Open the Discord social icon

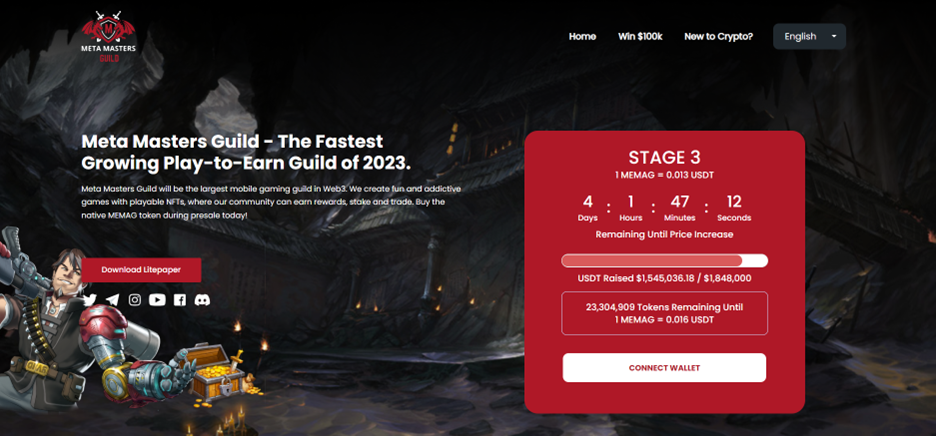(202, 300)
